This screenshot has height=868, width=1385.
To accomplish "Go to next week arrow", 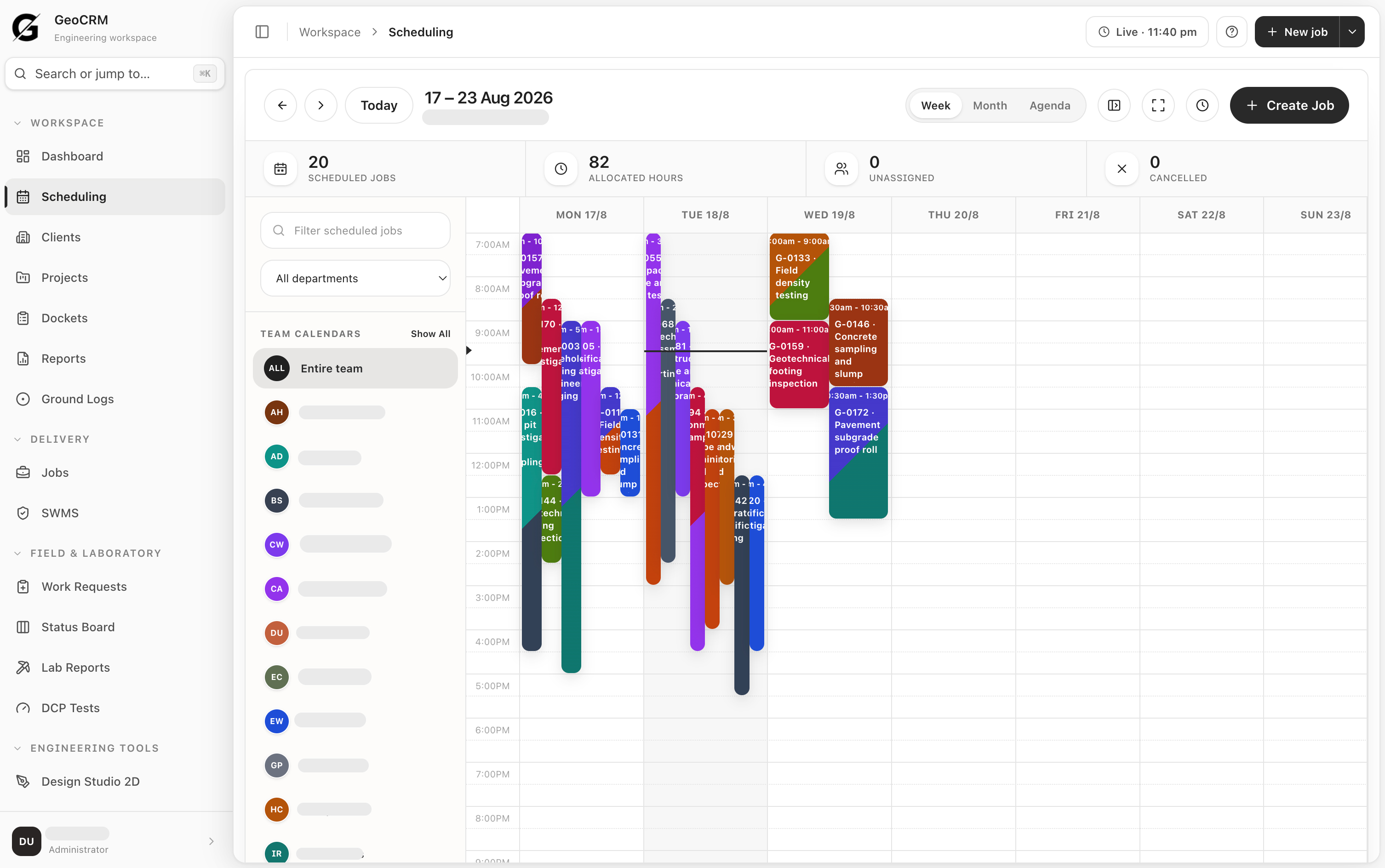I will [x=321, y=105].
